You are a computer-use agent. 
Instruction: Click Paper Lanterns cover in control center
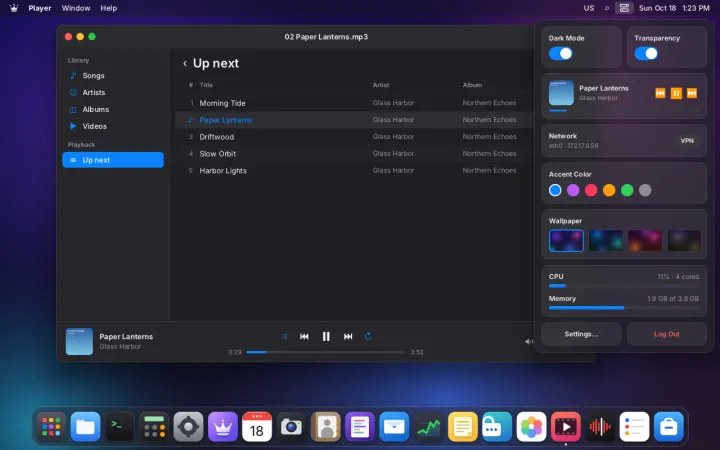click(561, 93)
